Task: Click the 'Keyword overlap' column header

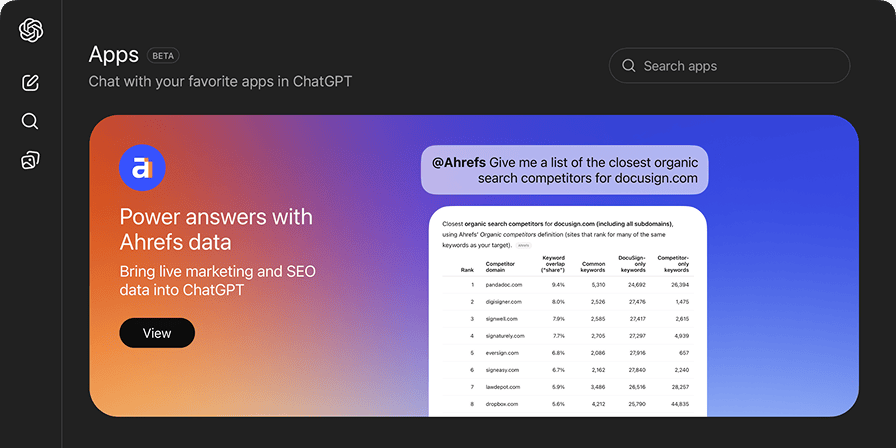Action: click(x=553, y=263)
